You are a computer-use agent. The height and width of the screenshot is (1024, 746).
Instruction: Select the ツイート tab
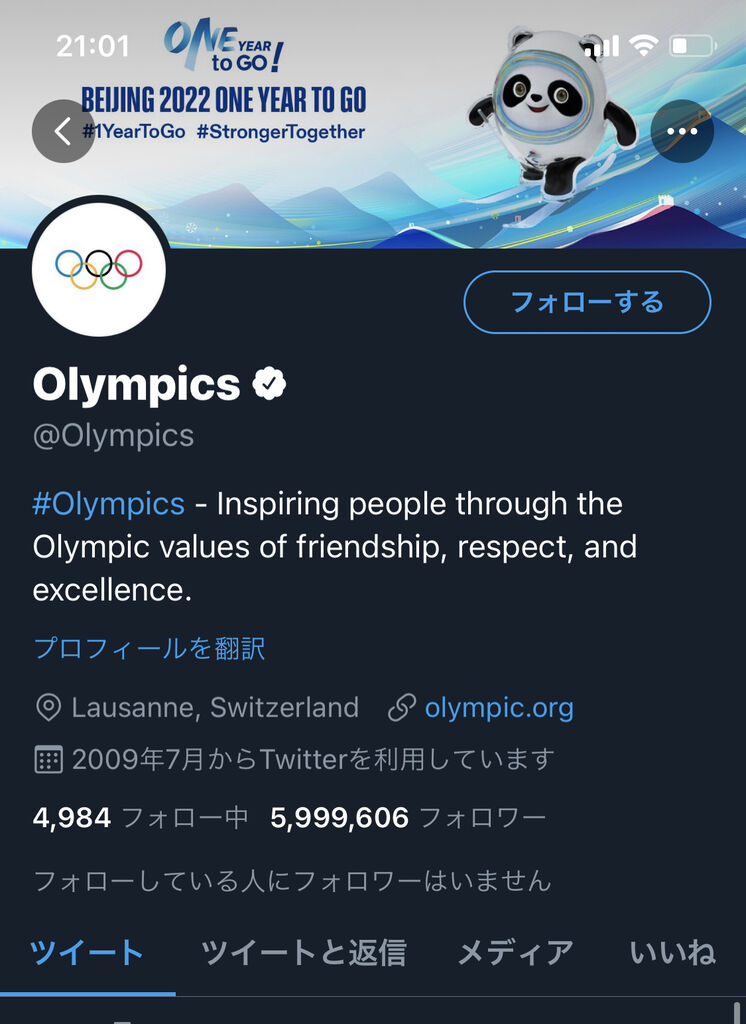pyautogui.click(x=87, y=952)
